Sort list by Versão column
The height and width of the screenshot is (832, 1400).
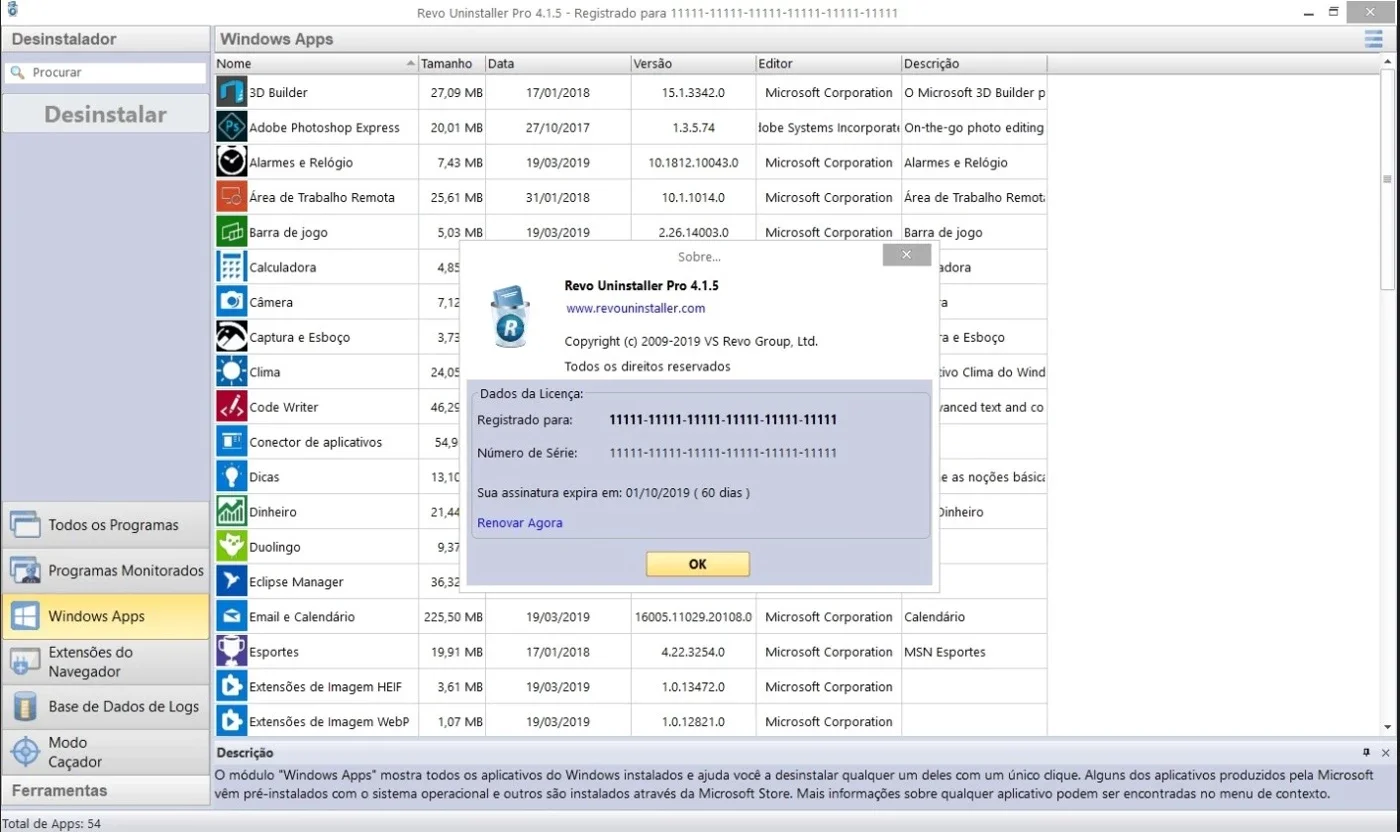tap(692, 63)
